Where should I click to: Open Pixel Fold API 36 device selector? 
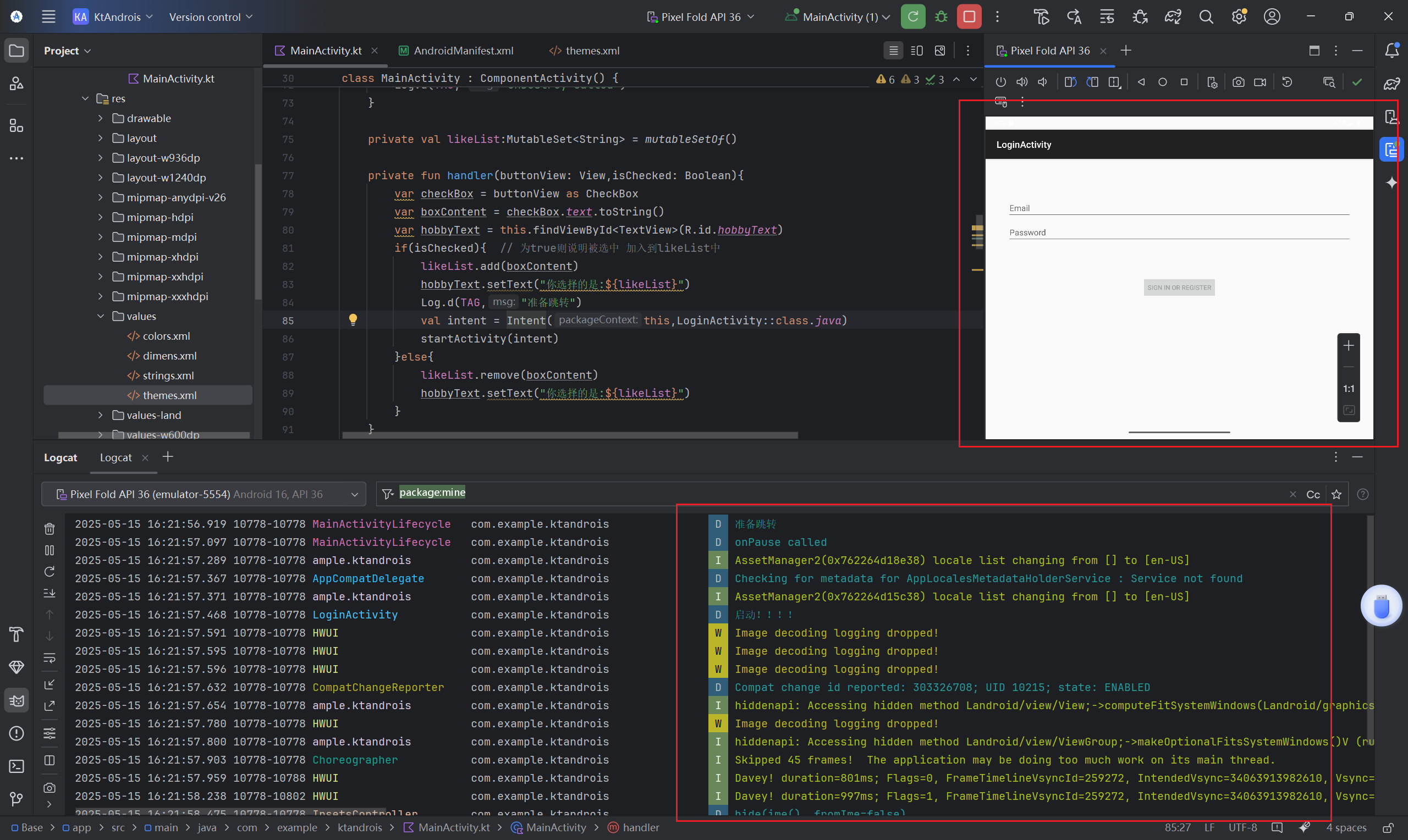pyautogui.click(x=700, y=16)
